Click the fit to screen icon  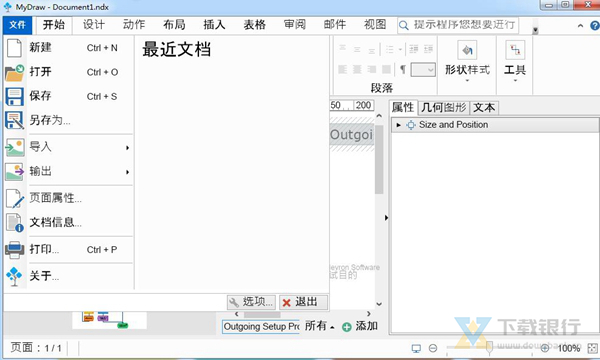point(593,348)
